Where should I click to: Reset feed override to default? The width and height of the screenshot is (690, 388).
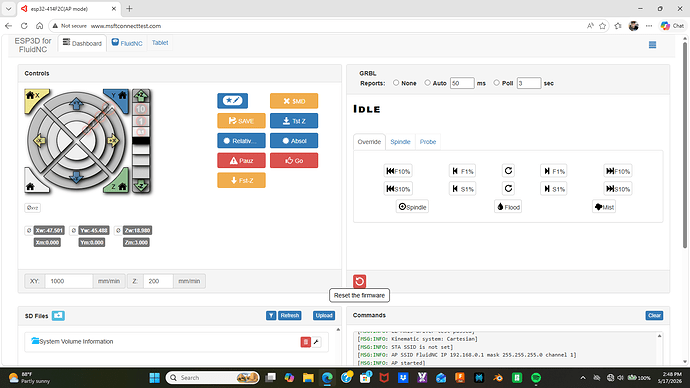(x=508, y=171)
